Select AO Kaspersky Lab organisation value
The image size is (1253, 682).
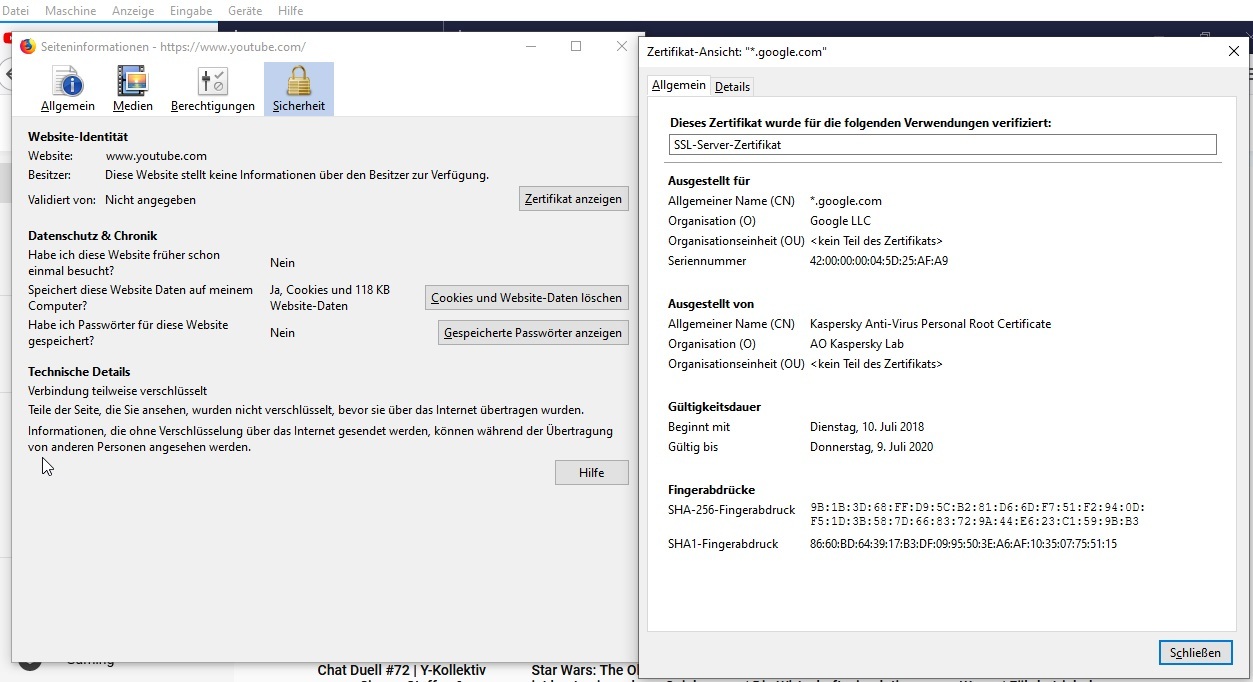click(x=857, y=344)
